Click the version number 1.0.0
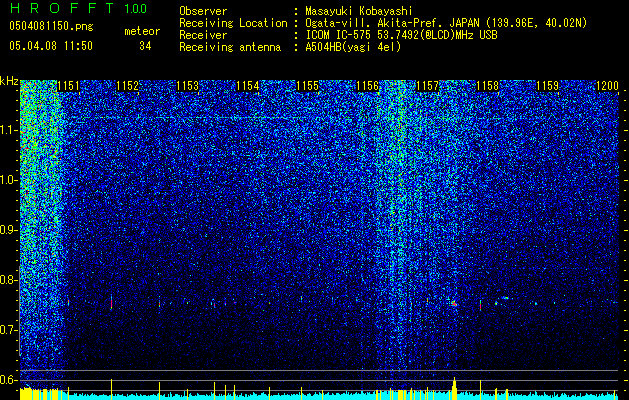Viewport: 629px width, 400px height. (x=136, y=9)
